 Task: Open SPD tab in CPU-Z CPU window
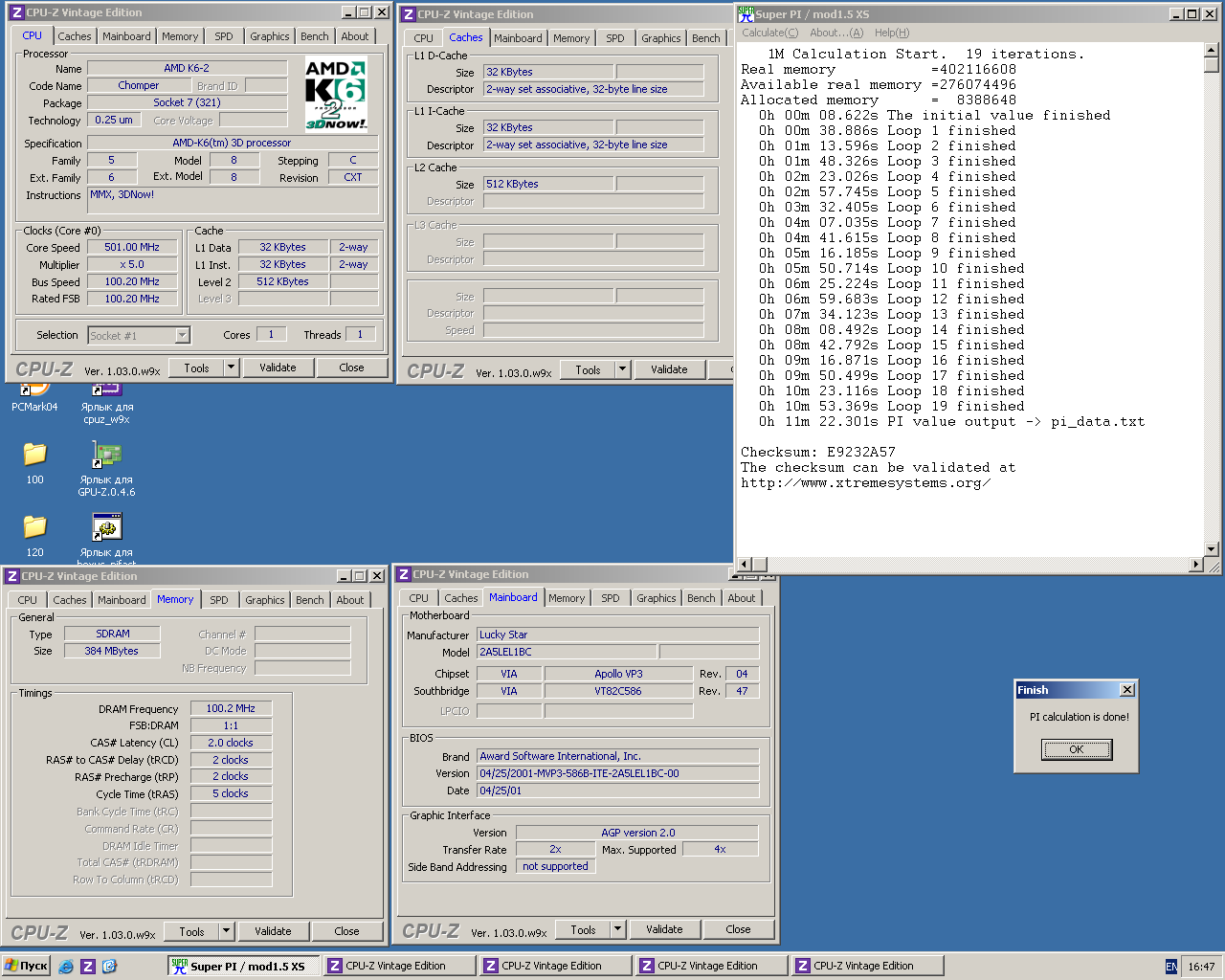pyautogui.click(x=223, y=36)
